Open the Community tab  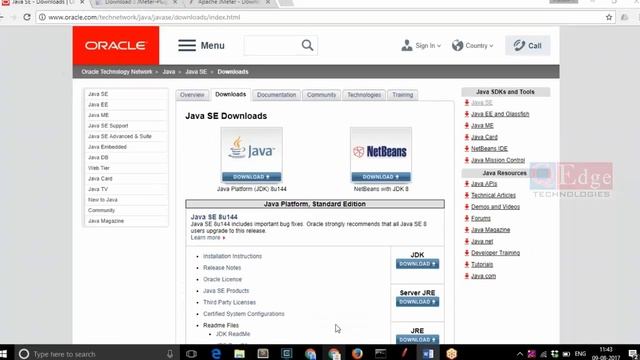coord(321,95)
